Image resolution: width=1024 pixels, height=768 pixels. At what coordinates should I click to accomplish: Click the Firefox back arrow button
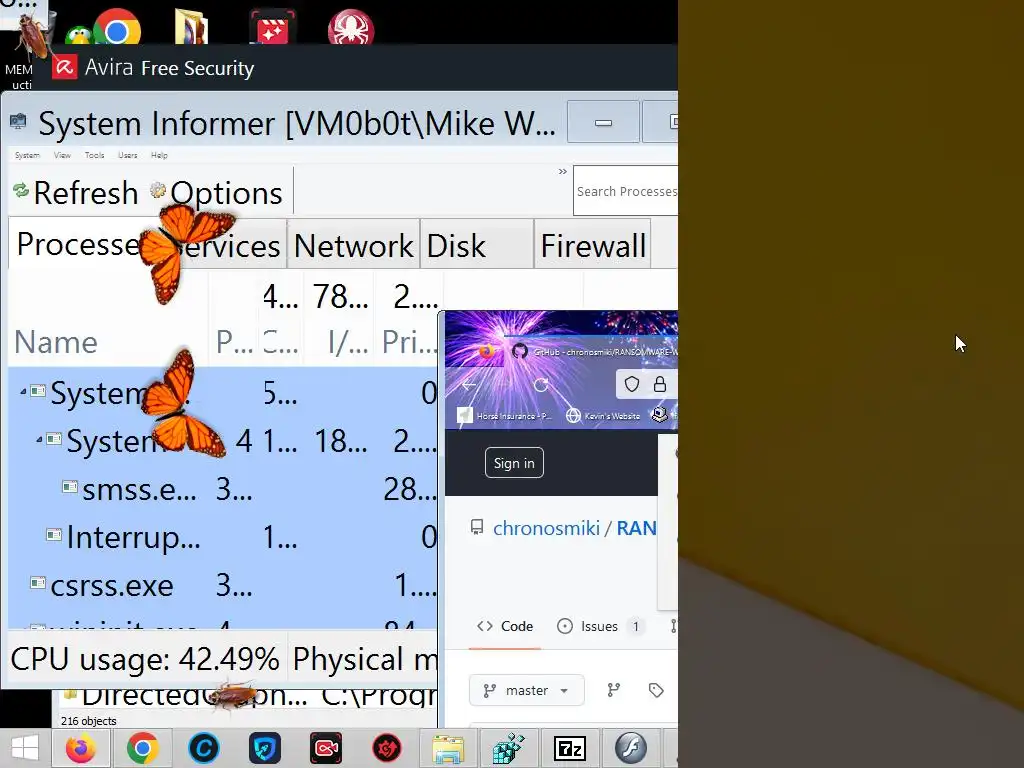[469, 385]
